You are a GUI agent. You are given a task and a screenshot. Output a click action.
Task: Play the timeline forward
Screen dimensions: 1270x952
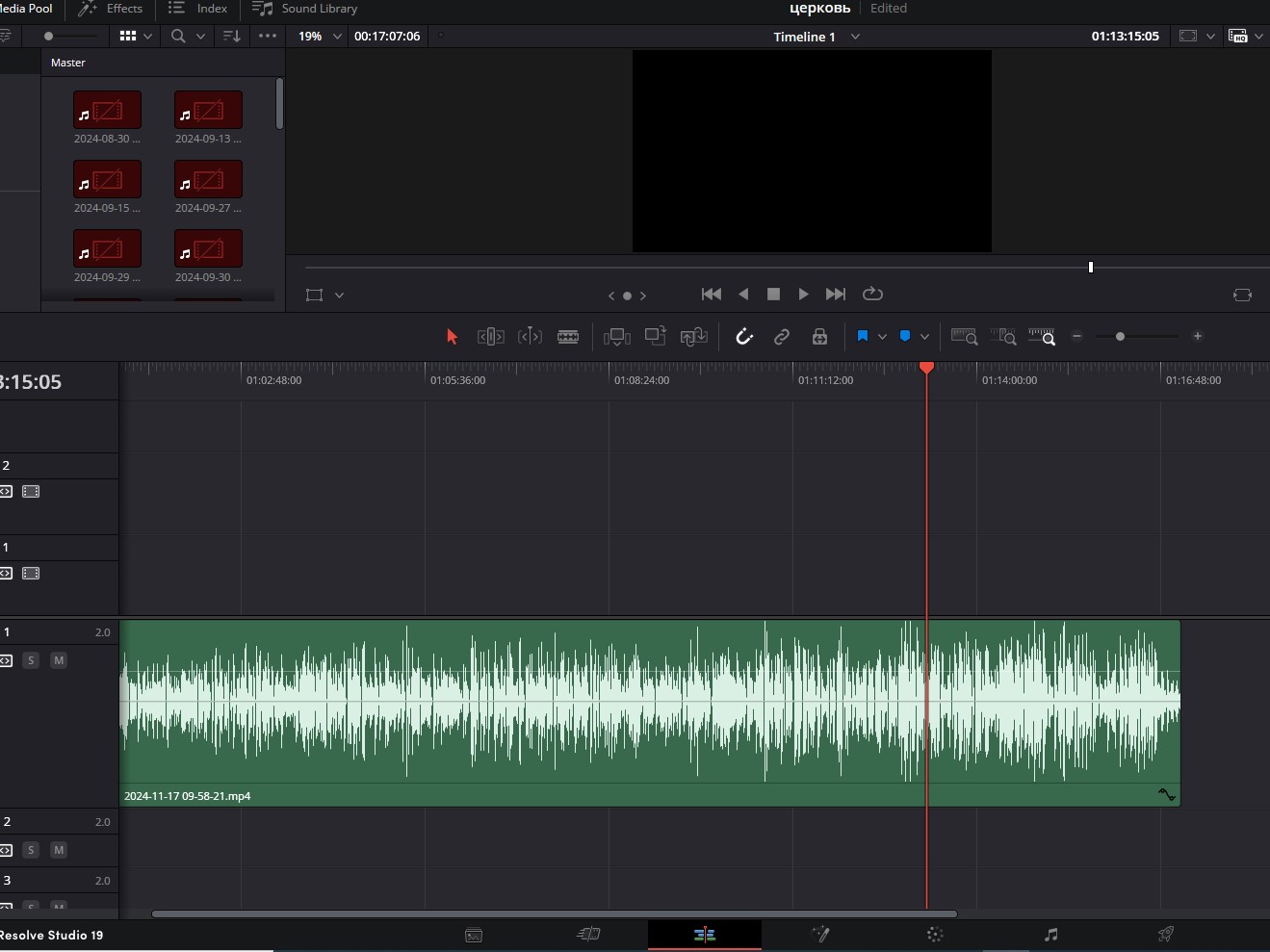[804, 294]
